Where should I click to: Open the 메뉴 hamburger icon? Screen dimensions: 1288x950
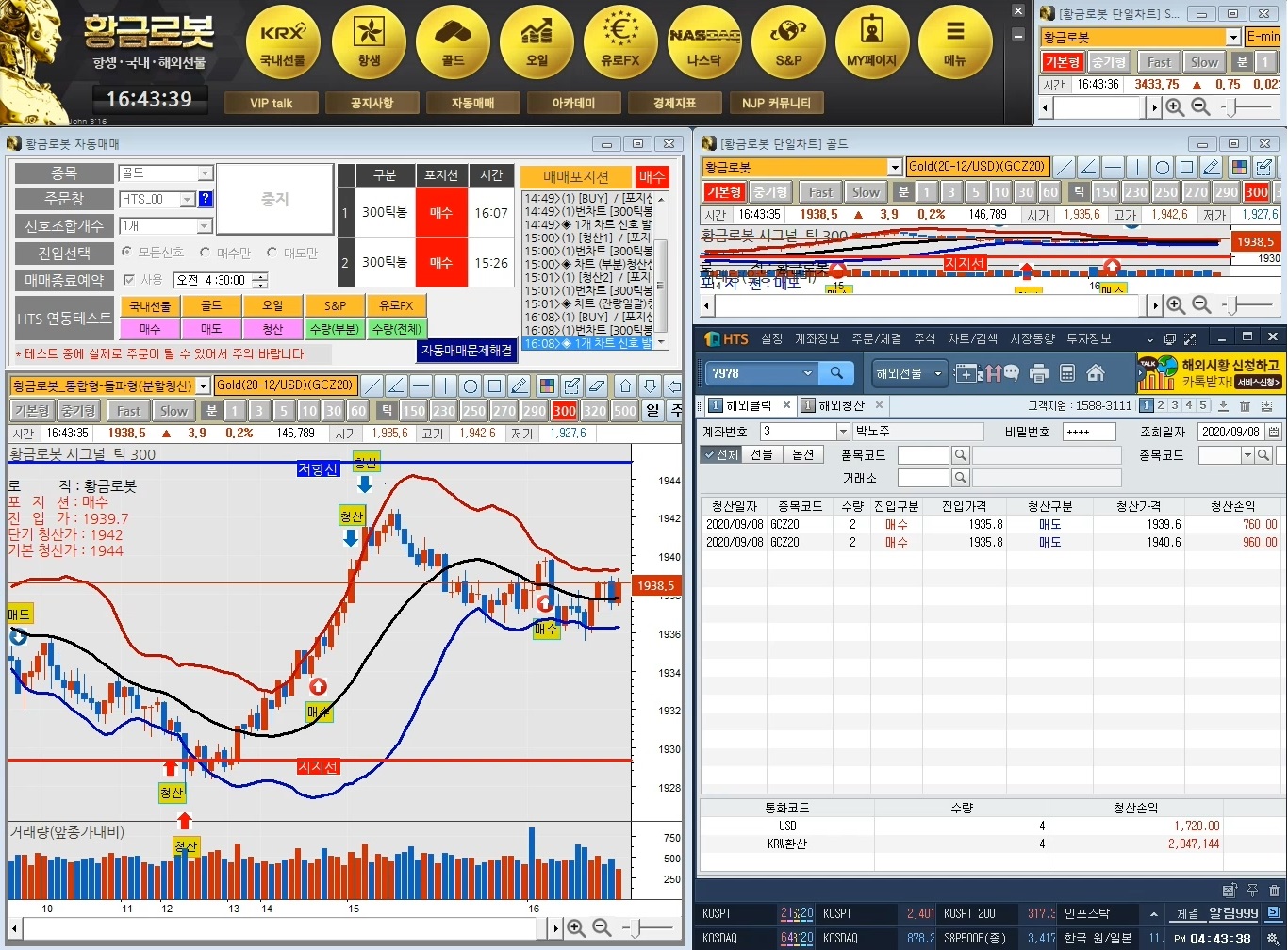point(955,42)
